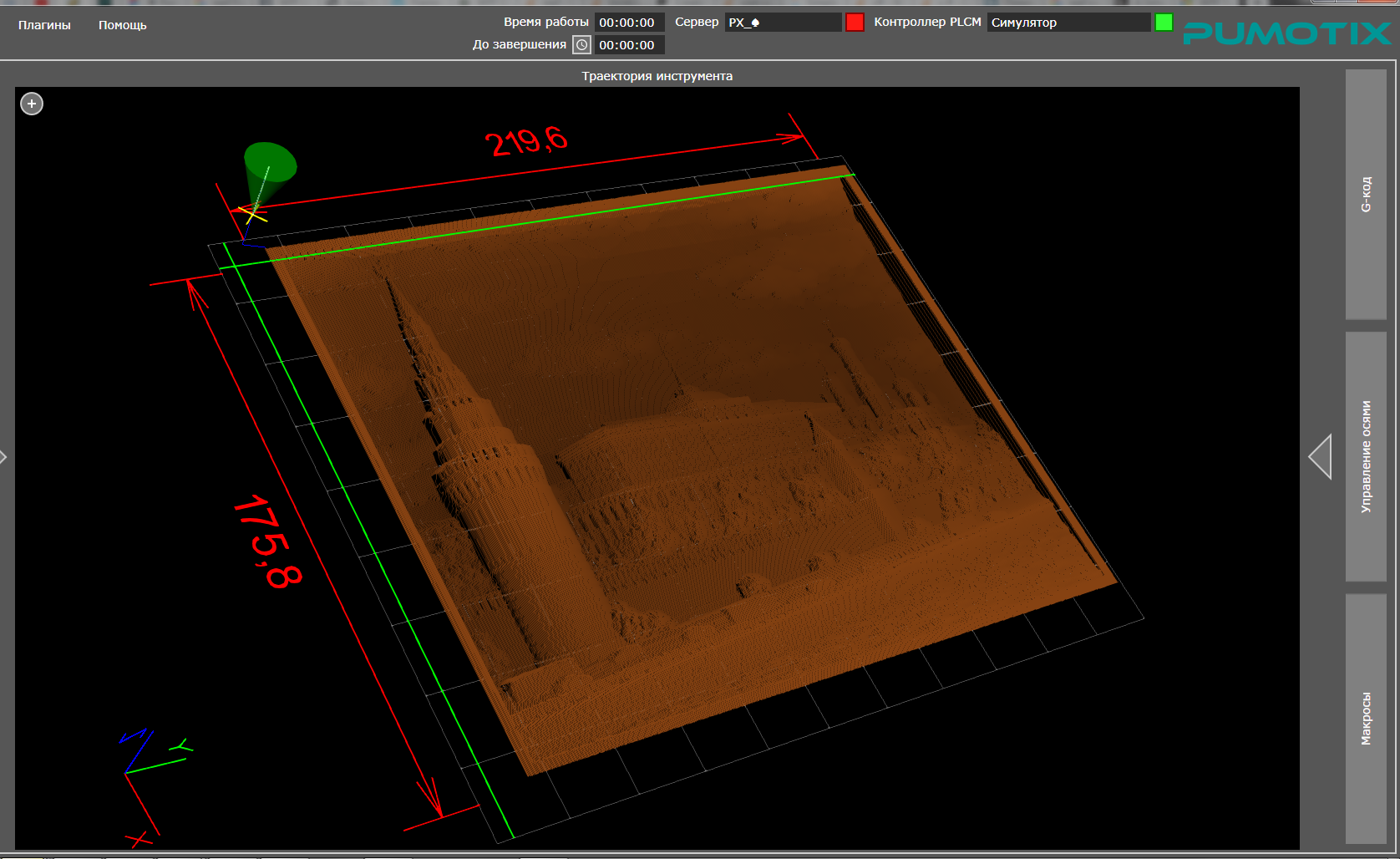Click the Сервер field showing PX_
This screenshot has height=859, width=1400.
782,23
